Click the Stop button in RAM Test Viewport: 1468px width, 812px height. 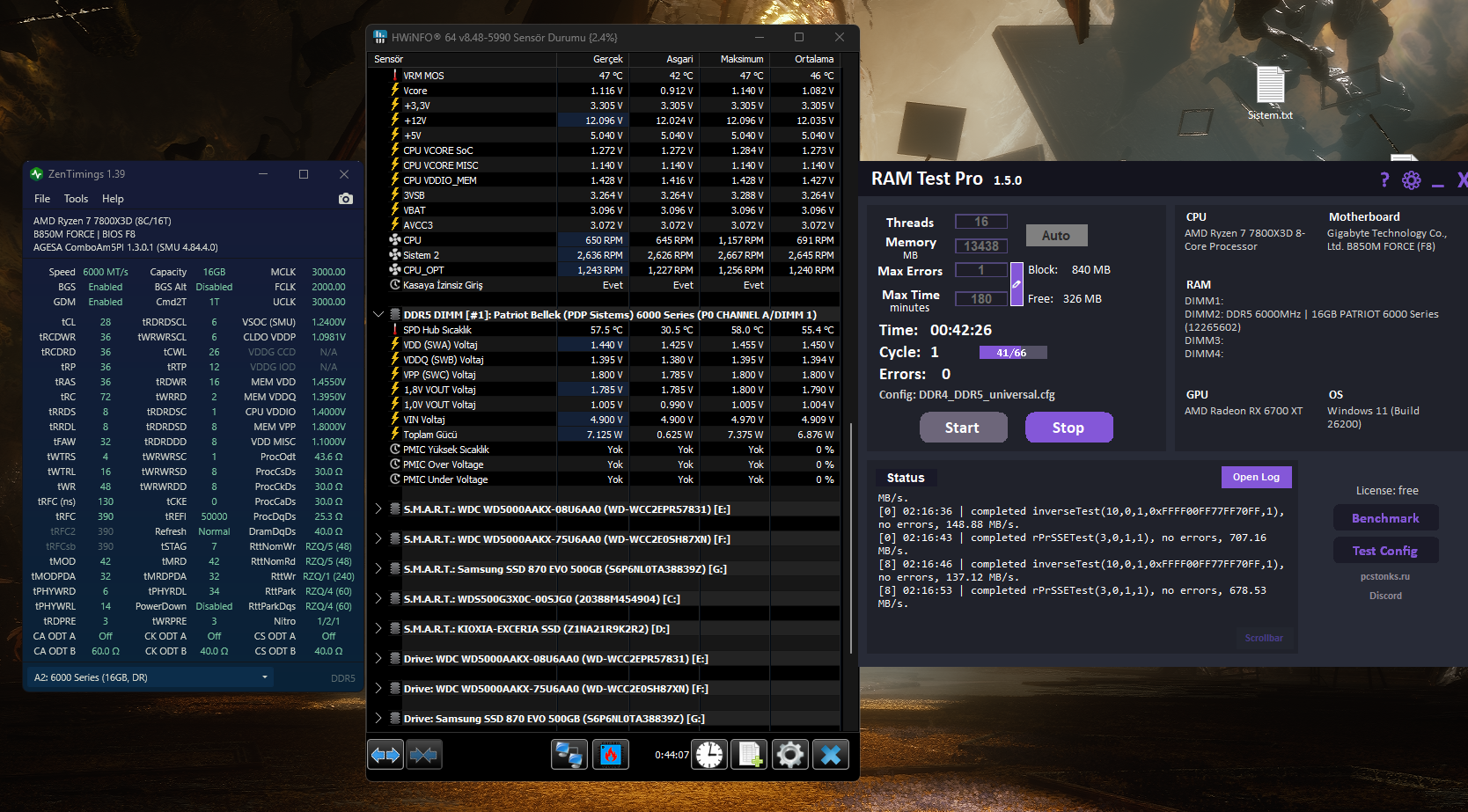[1068, 428]
